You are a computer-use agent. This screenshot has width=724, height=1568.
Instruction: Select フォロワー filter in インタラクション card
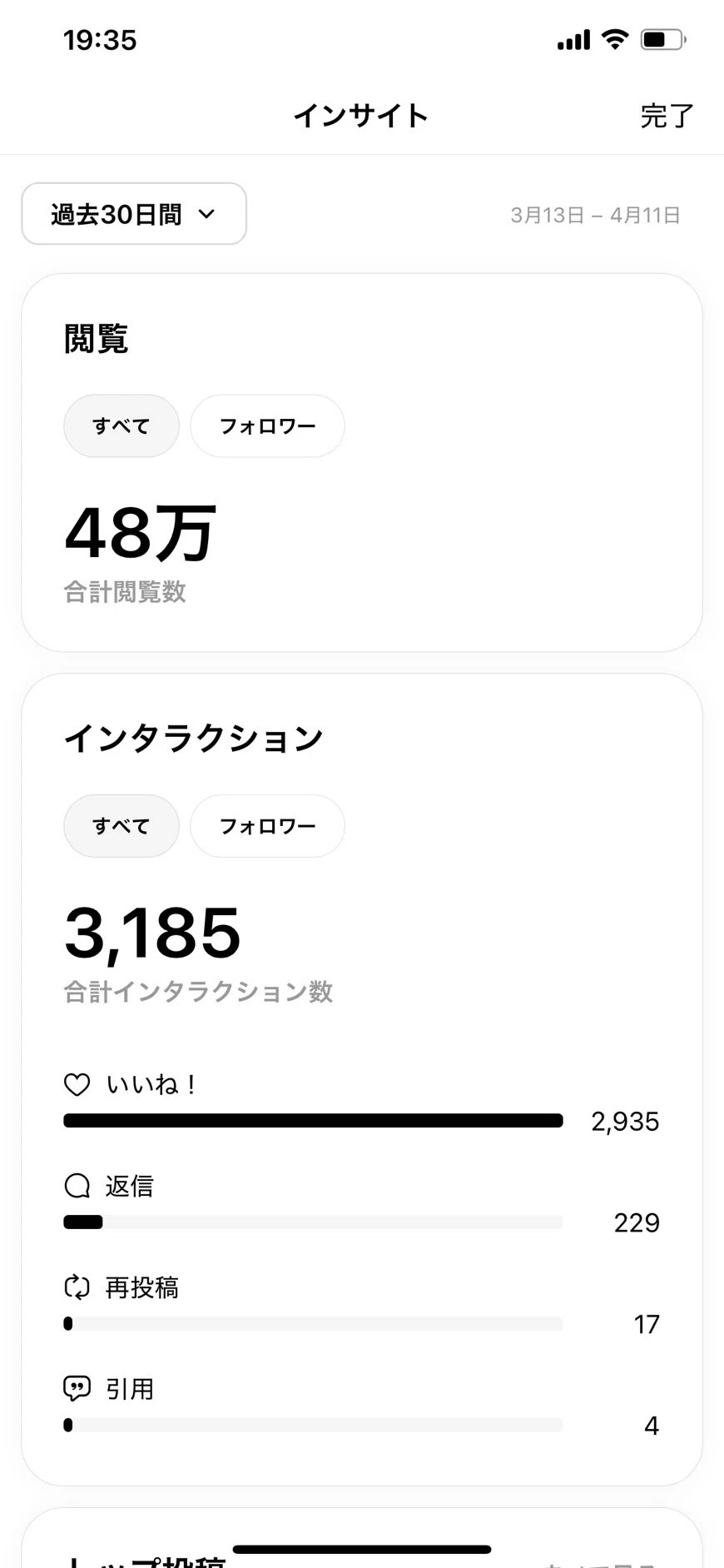(267, 825)
